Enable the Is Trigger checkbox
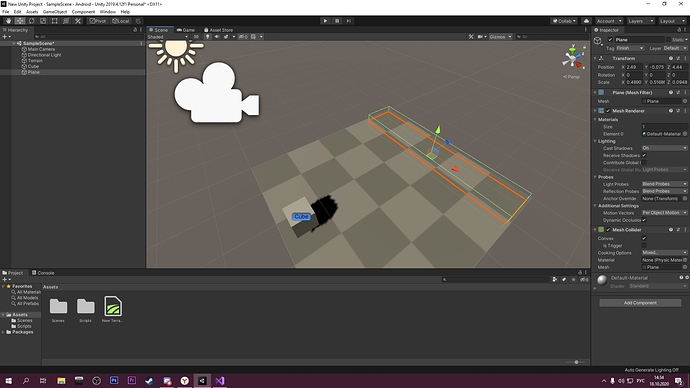Screen dimensions: 690x388 click(x=644, y=245)
